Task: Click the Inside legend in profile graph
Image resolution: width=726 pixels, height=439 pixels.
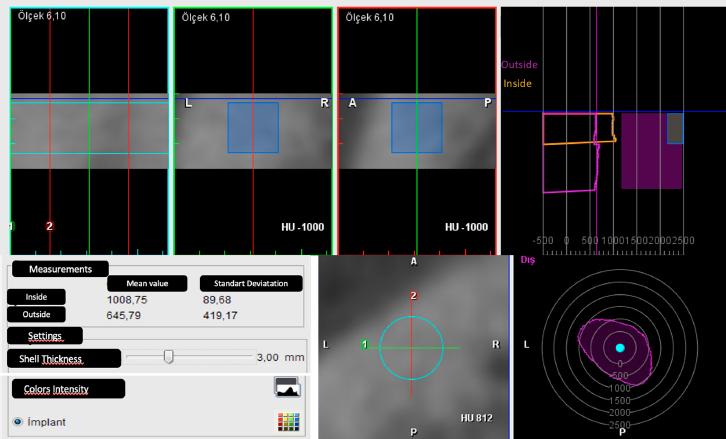Action: click(517, 83)
